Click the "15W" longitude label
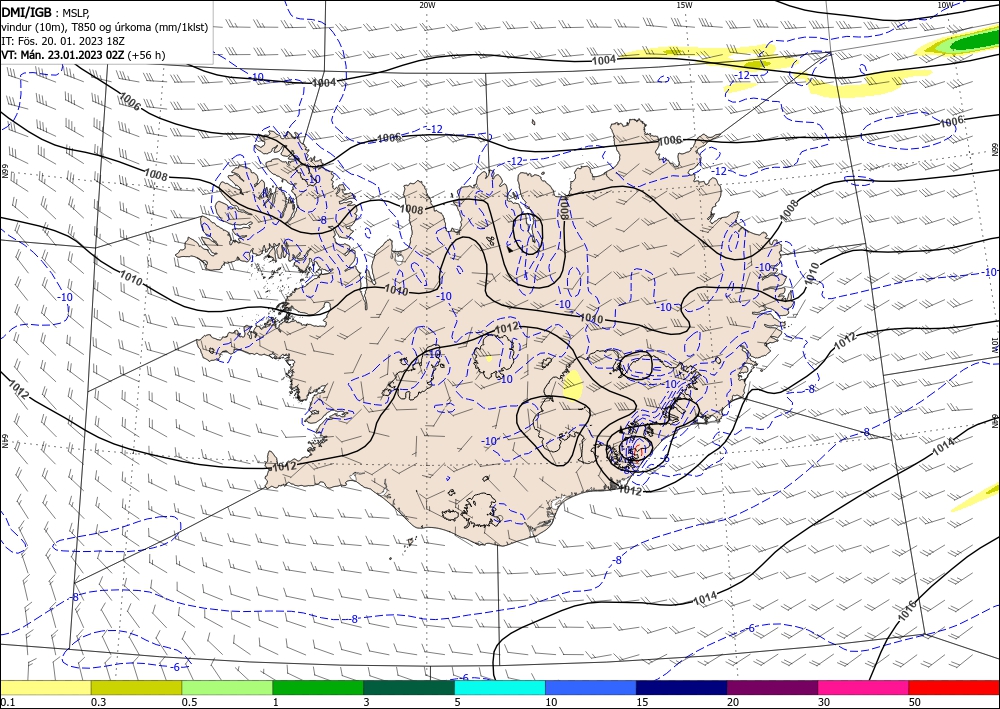This screenshot has width=1000, height=709. (x=684, y=4)
